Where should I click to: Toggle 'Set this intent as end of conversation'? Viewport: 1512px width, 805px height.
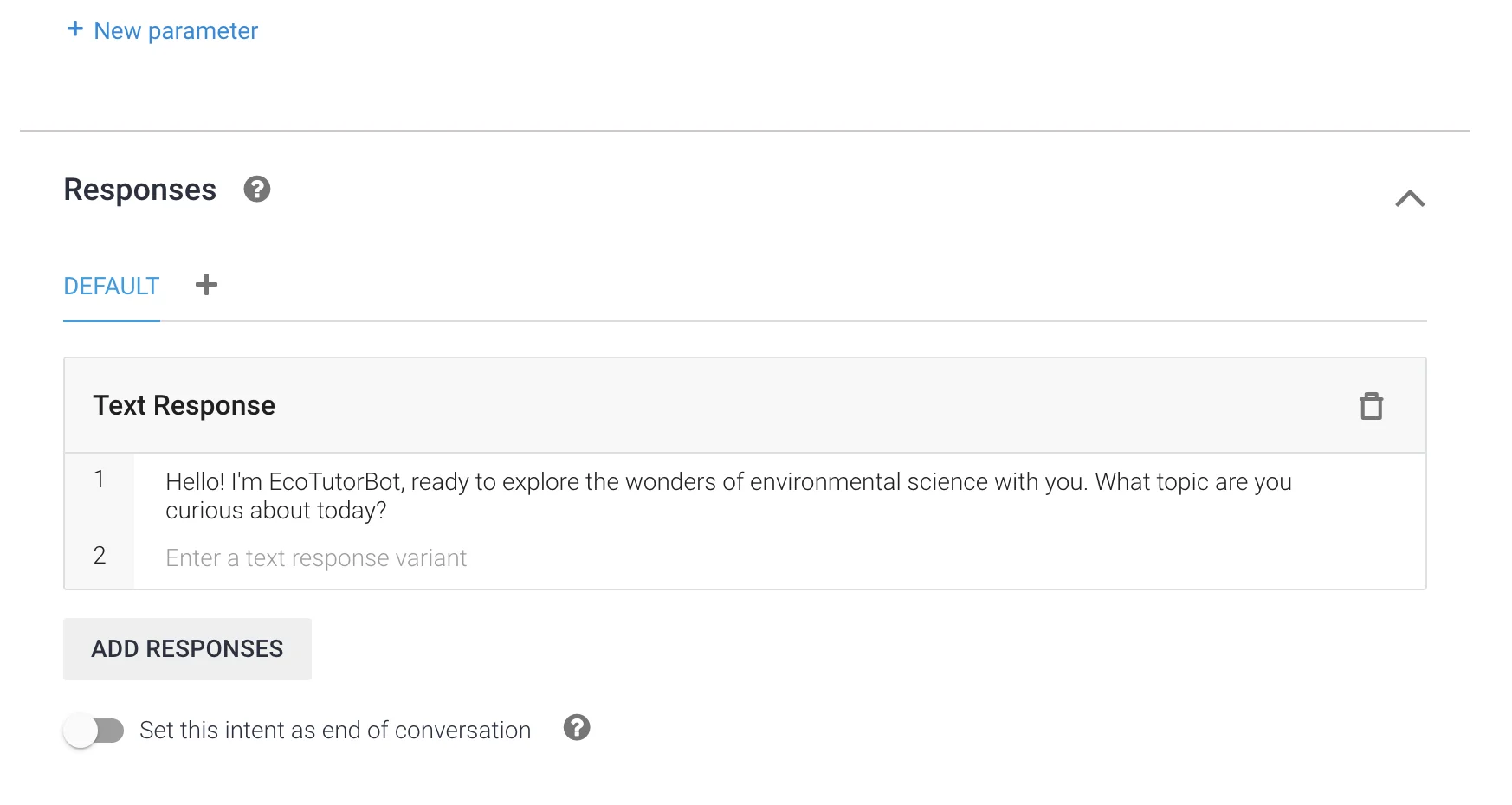(x=94, y=731)
